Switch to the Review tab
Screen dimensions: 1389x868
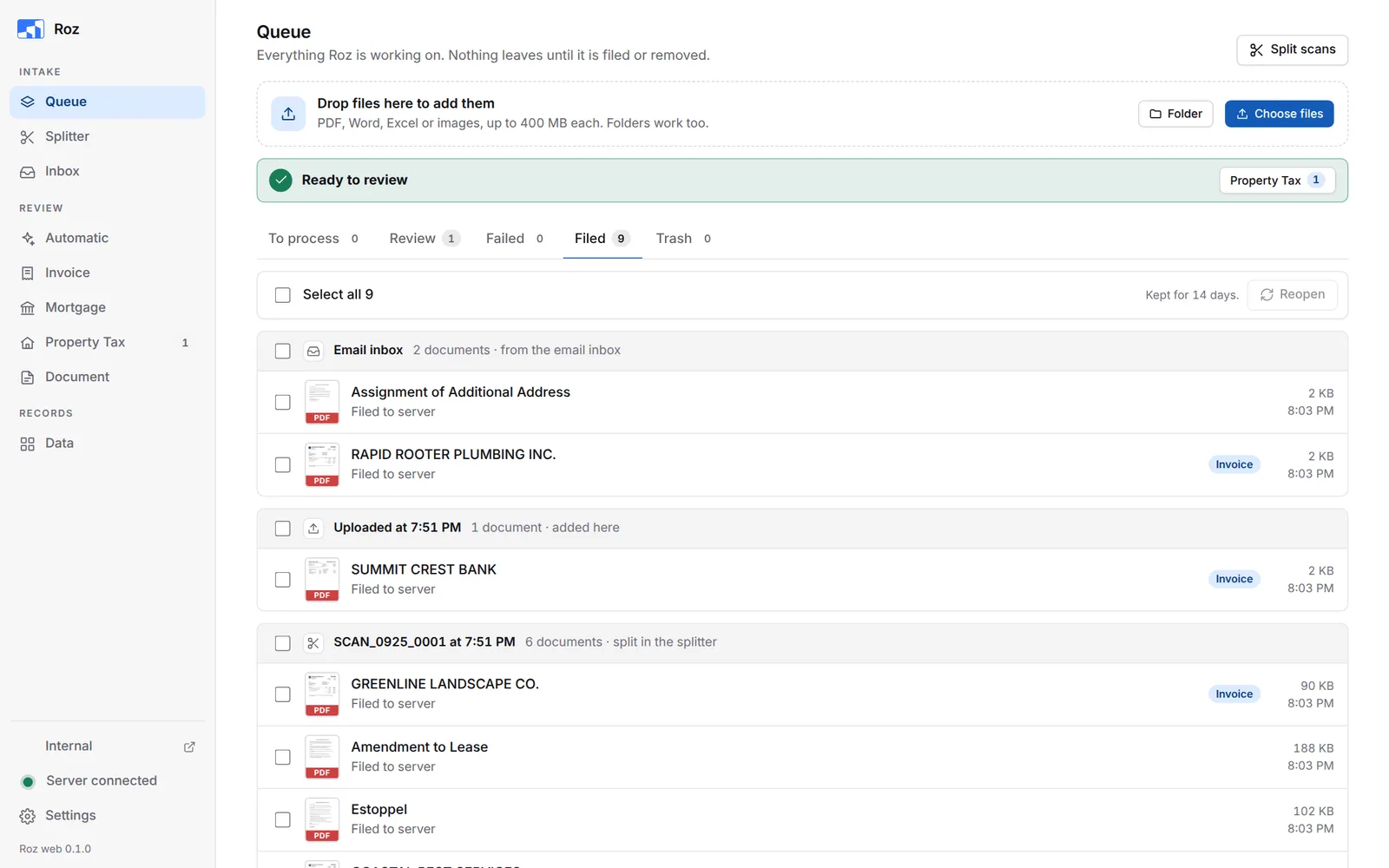[x=425, y=239]
